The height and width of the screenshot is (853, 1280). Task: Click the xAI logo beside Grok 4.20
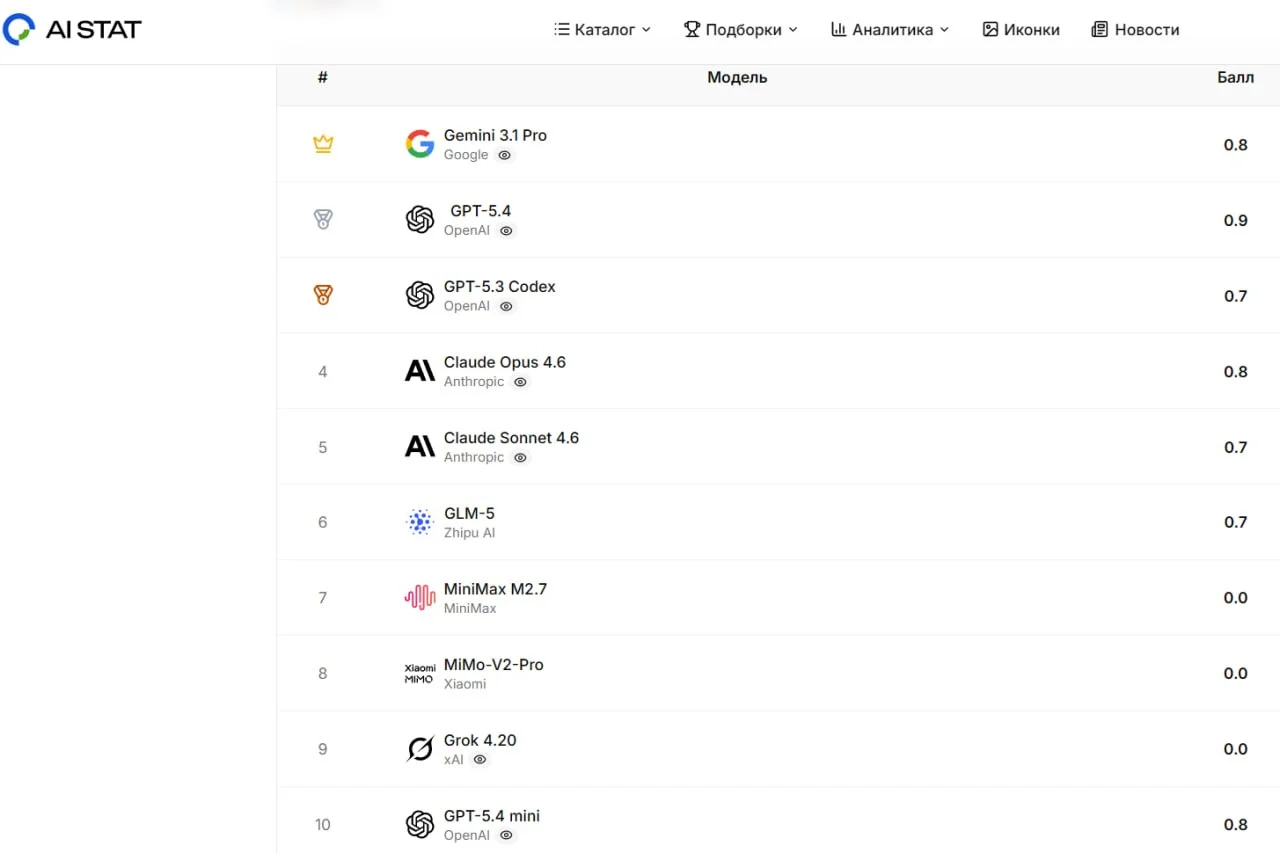coord(420,749)
